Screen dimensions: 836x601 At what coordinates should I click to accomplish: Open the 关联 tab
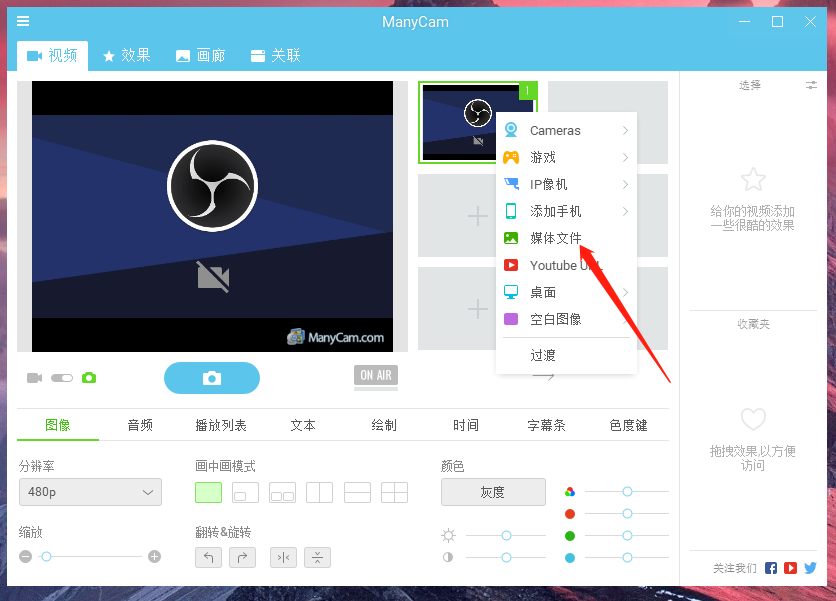276,55
